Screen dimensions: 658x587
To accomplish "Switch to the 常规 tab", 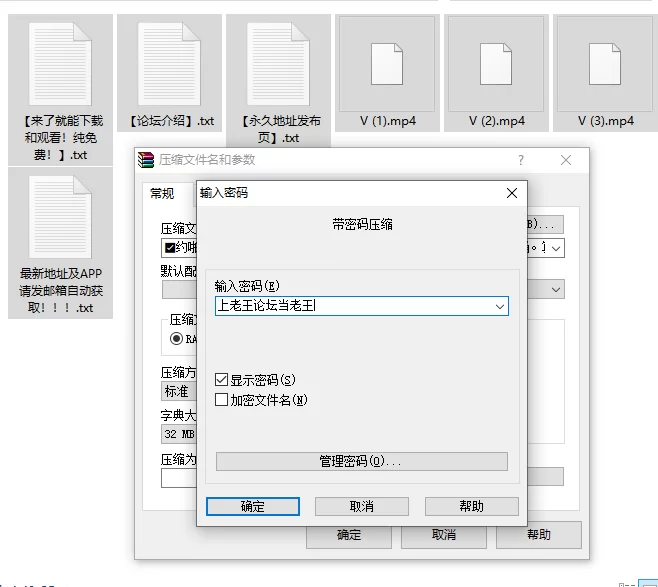I will [x=162, y=193].
